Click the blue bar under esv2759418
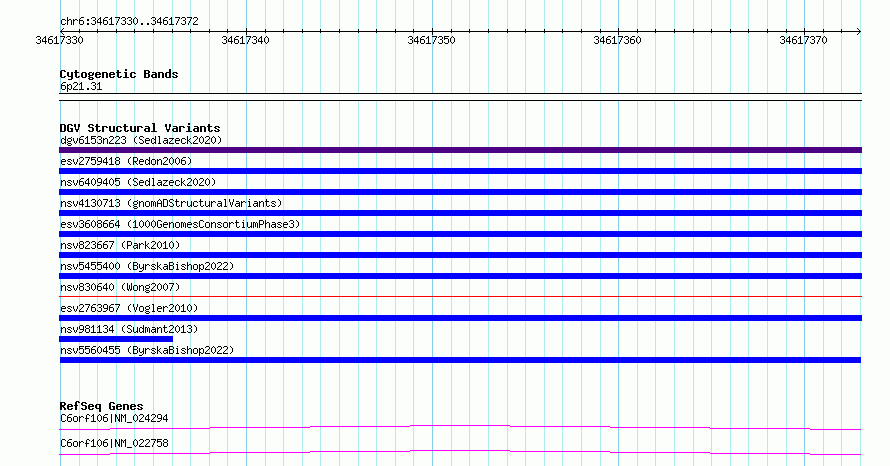Screen dimensions: 890x466 click(460, 171)
